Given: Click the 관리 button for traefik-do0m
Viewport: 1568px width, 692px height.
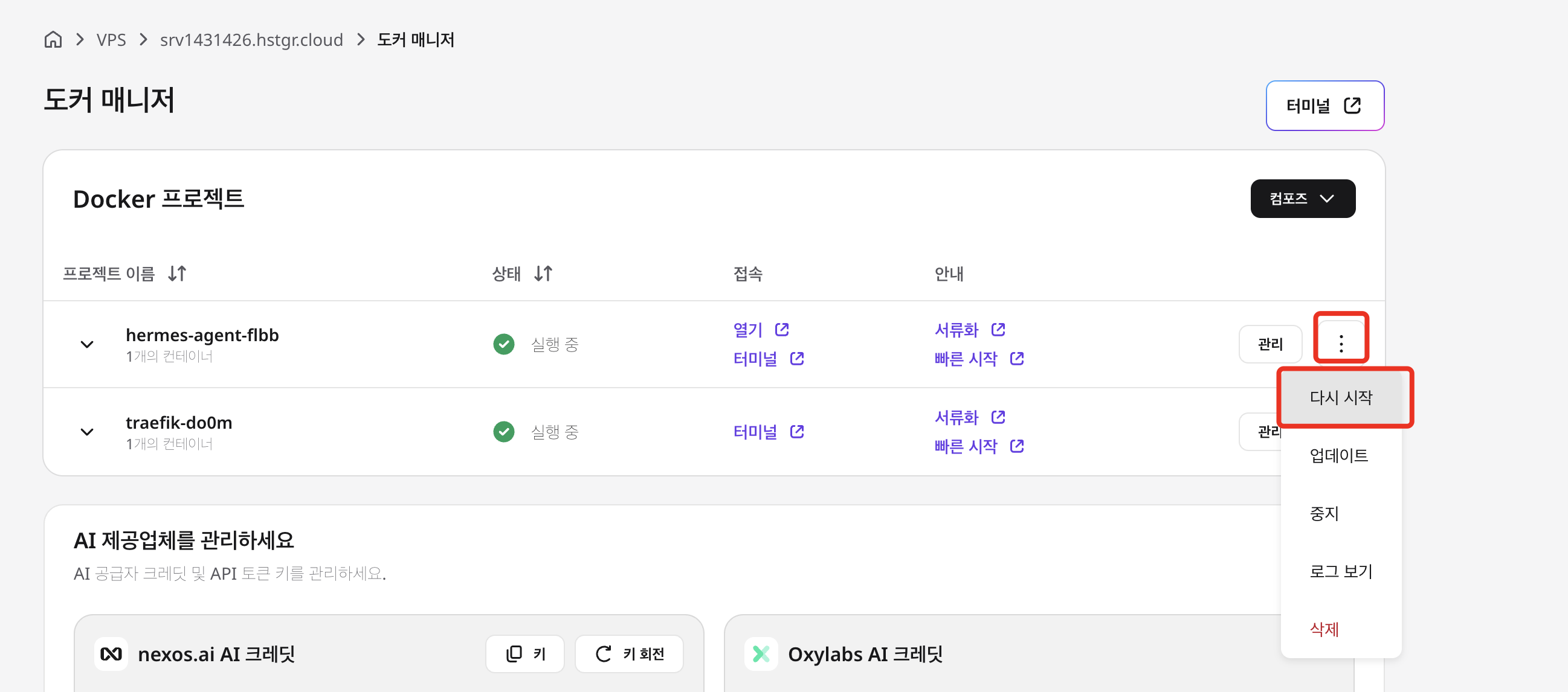Looking at the screenshot, I should click(x=1261, y=432).
